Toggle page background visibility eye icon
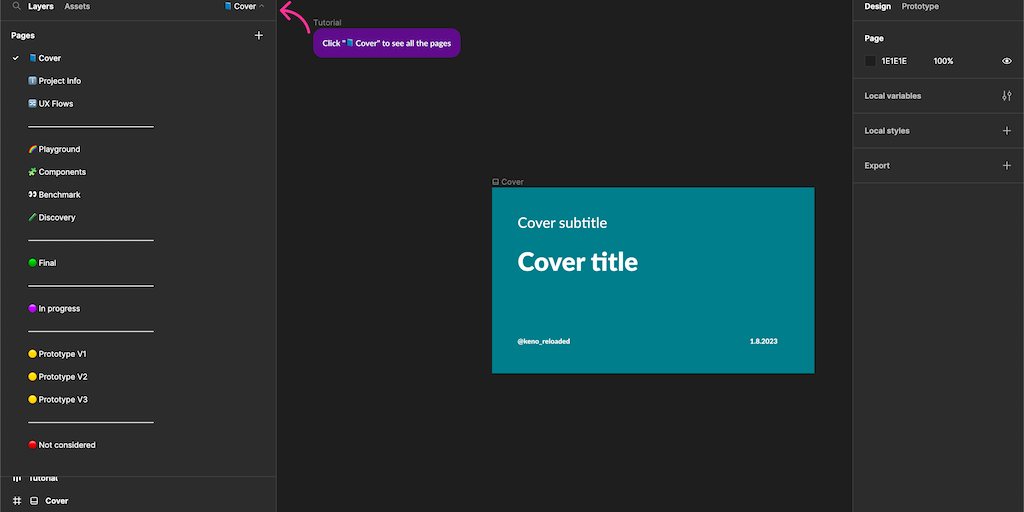 [x=1006, y=61]
